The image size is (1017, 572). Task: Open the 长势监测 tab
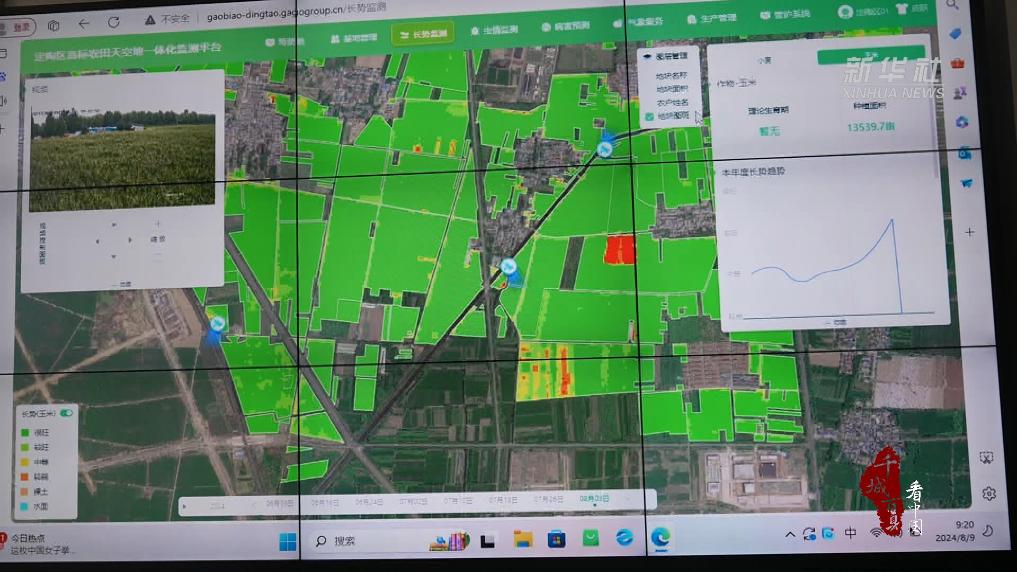pyautogui.click(x=422, y=35)
